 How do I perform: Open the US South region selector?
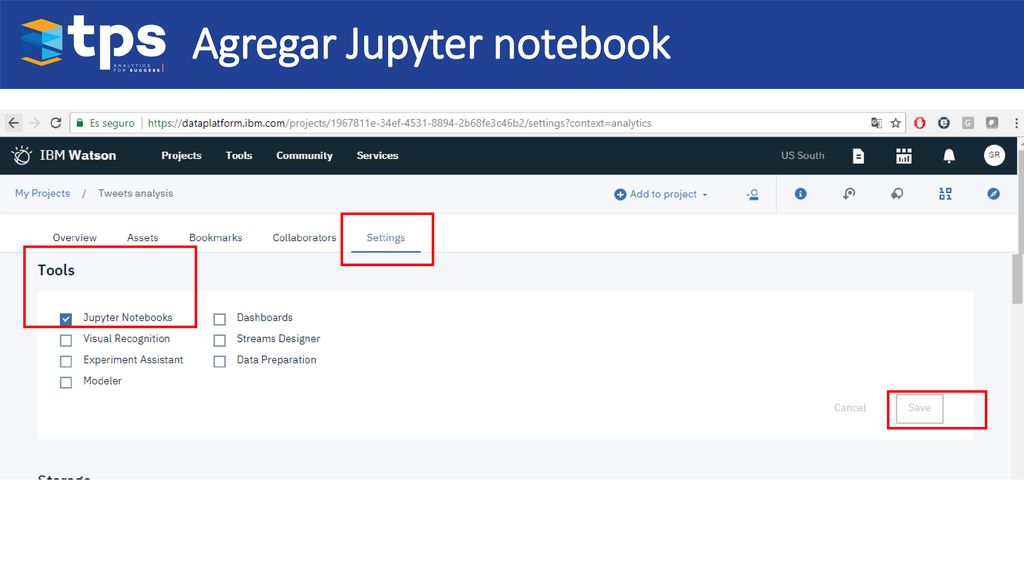pos(803,155)
